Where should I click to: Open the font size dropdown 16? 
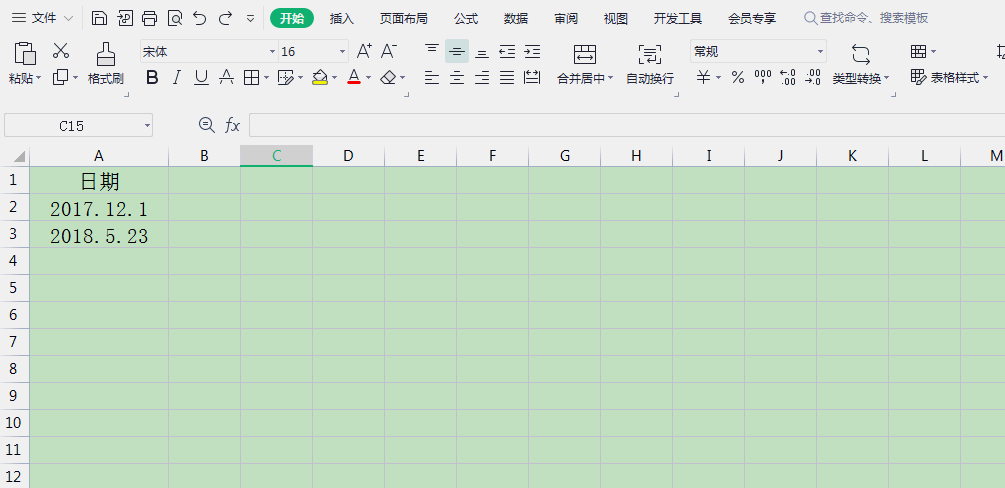[343, 51]
